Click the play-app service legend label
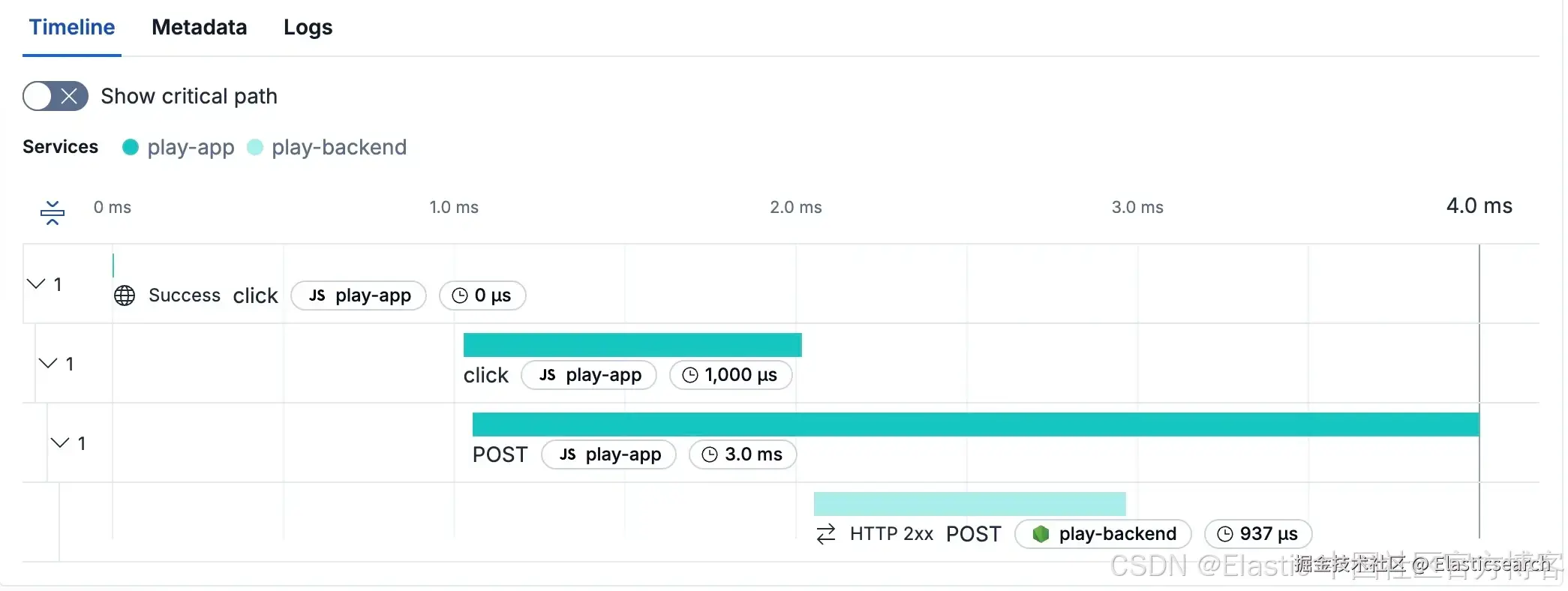The image size is (1568, 591). point(191,147)
